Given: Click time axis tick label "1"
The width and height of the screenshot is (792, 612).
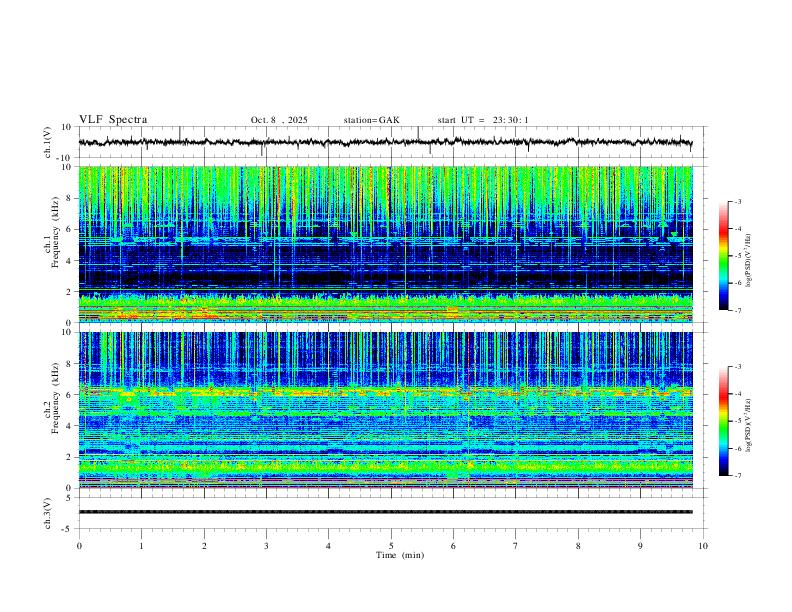Looking at the screenshot, I should 141,546.
